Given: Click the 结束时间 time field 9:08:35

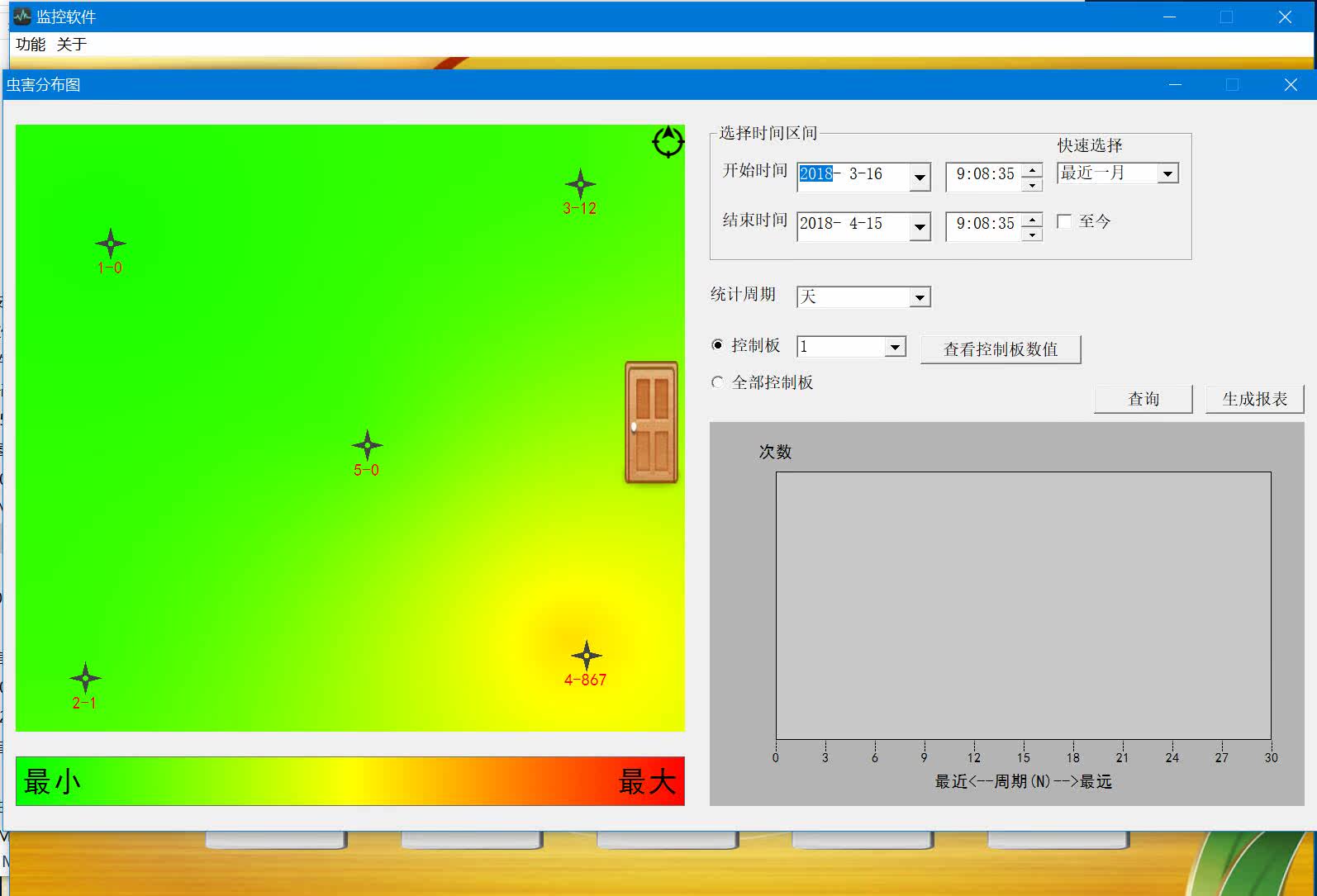Looking at the screenshot, I should (985, 224).
